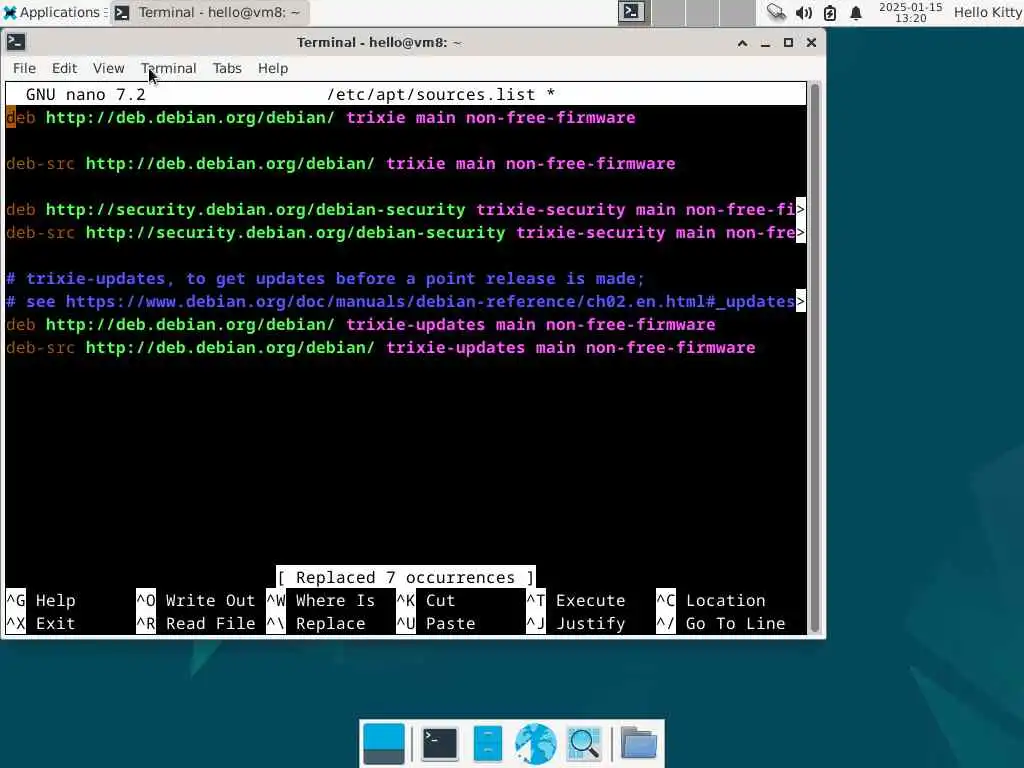Open the Hello Kitty user menu
This screenshot has width=1024, height=768.
(987, 12)
